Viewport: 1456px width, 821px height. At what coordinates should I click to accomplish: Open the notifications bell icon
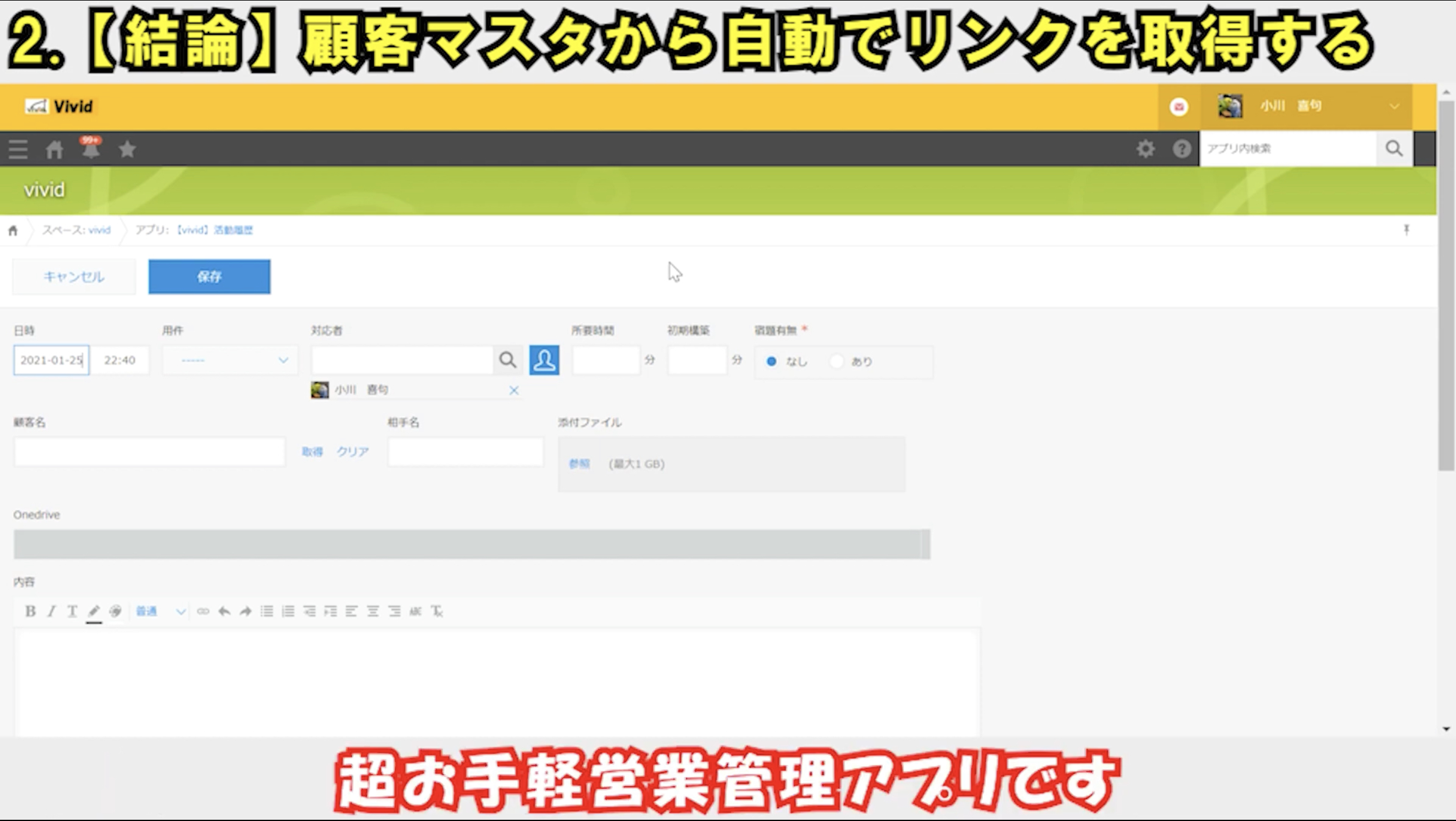pos(91,149)
